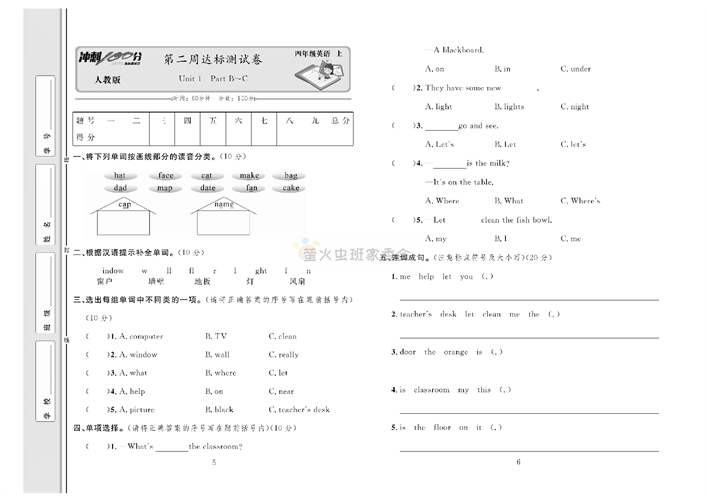Image resolution: width=707 pixels, height=500 pixels.
Task: Choose option "A. my" for the fish bowl question
Action: coord(436,239)
